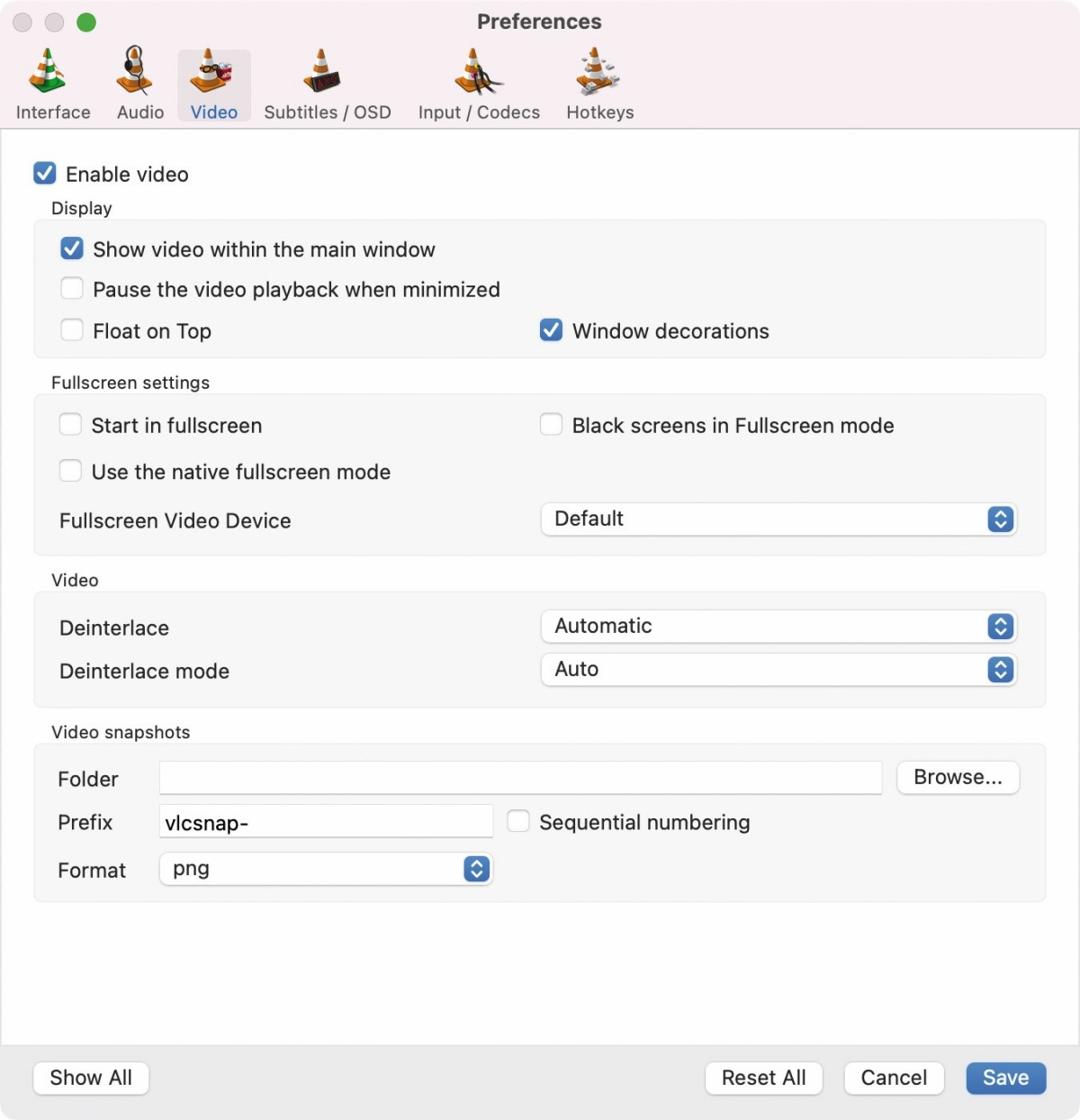
Task: Enable Float on Top checkbox
Action: [72, 330]
